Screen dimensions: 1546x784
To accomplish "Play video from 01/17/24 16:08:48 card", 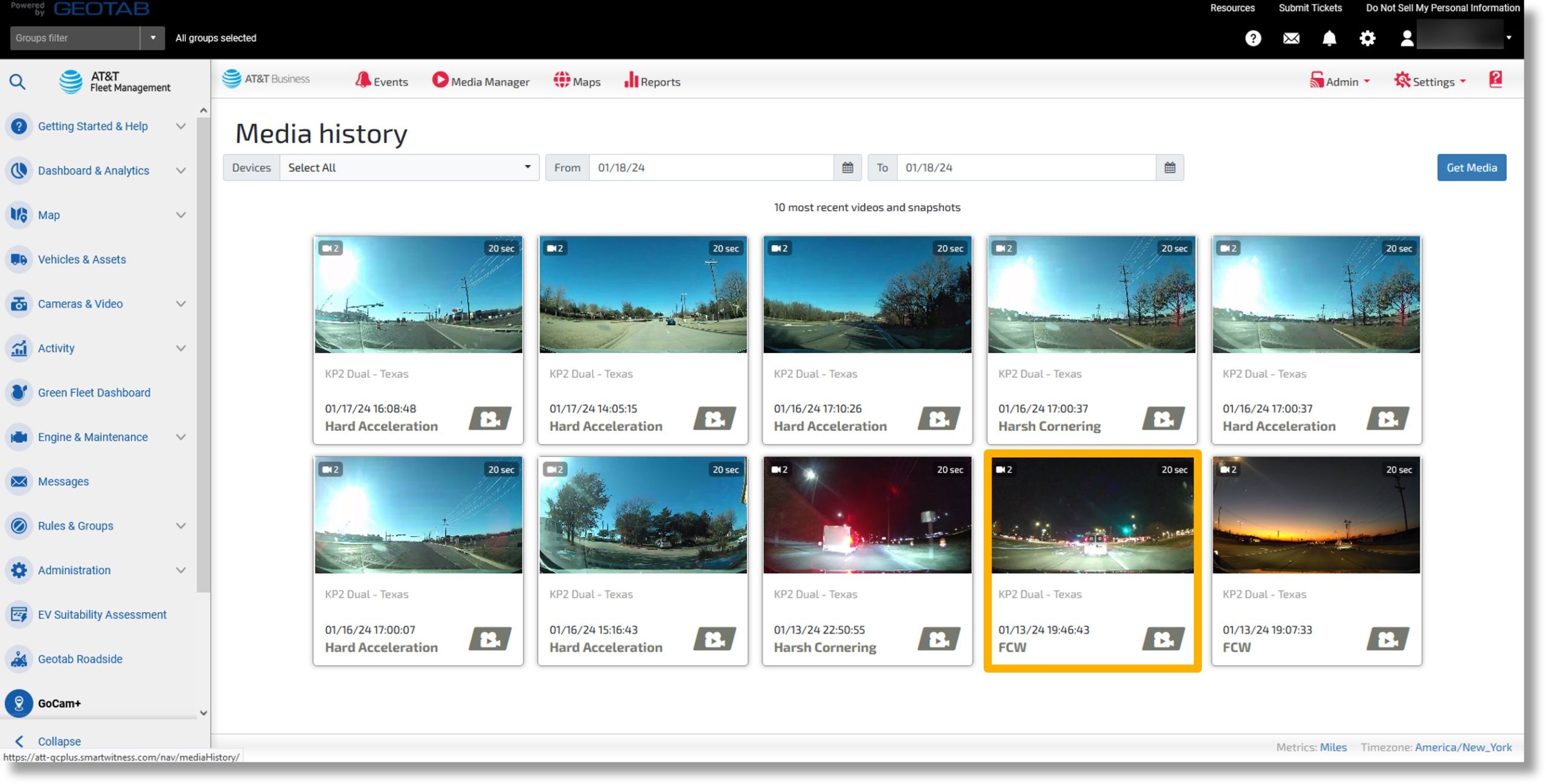I will pyautogui.click(x=490, y=418).
